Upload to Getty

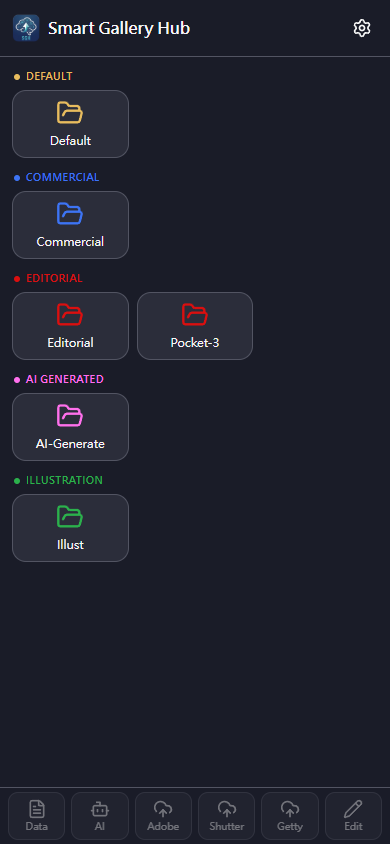pyautogui.click(x=290, y=815)
